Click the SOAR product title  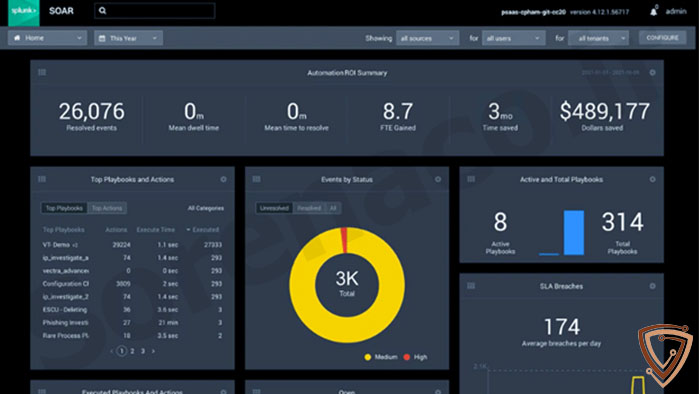tap(61, 11)
